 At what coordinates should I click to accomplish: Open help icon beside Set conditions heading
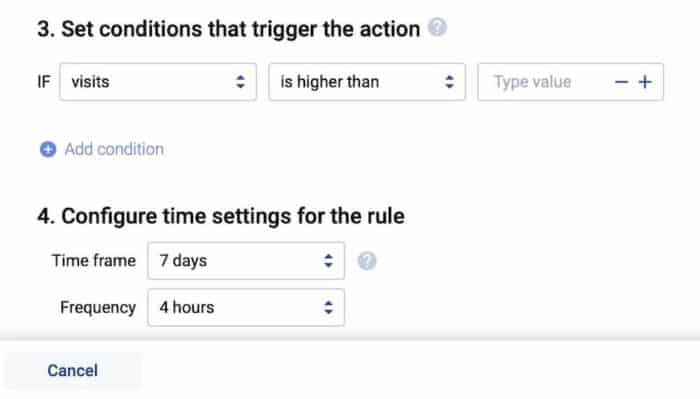click(x=437, y=27)
